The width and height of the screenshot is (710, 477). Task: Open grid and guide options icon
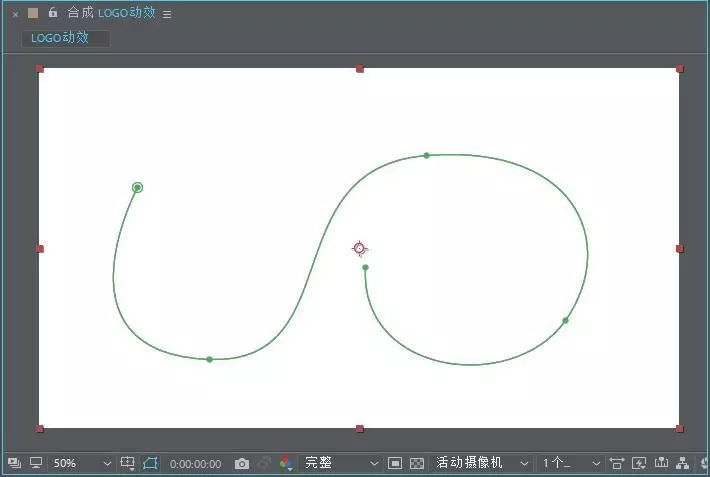(x=128, y=463)
